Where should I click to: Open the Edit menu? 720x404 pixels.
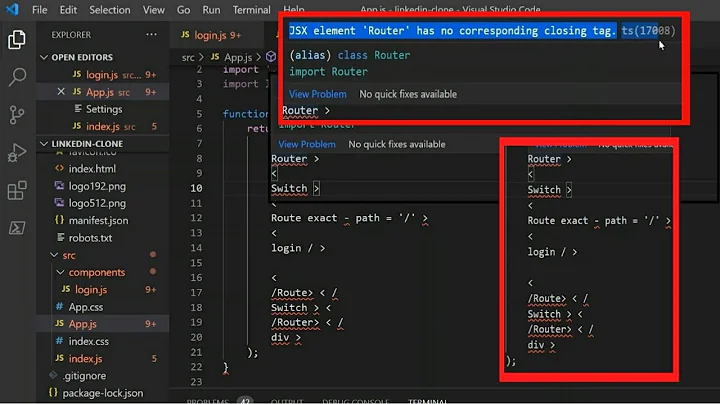68,10
